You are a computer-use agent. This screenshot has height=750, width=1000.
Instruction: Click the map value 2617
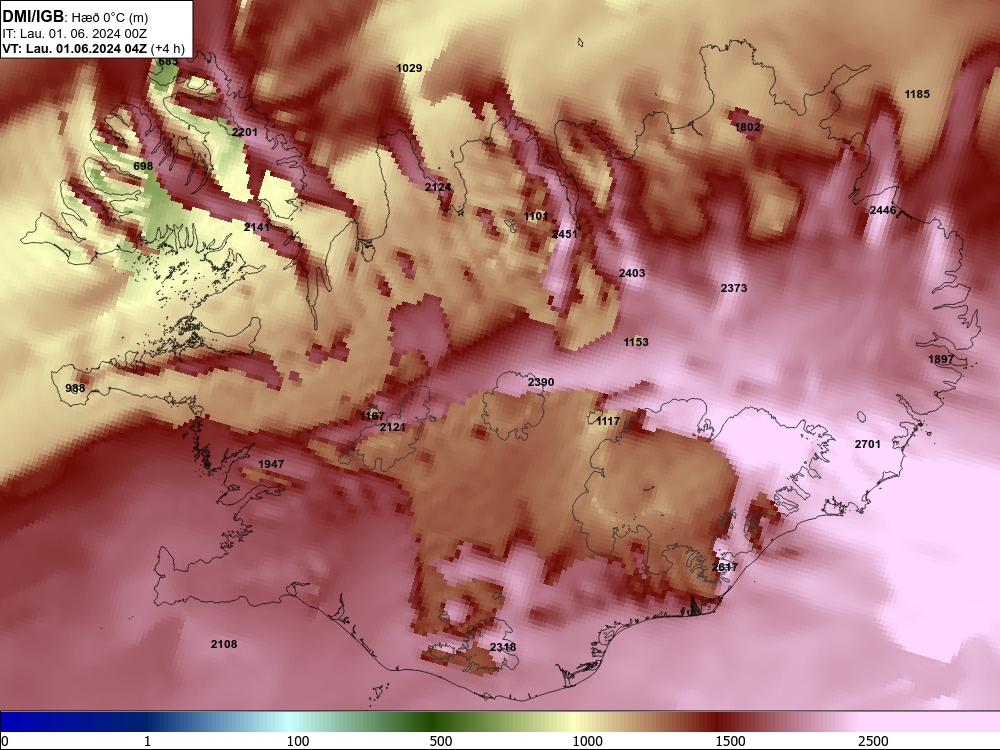(725, 567)
